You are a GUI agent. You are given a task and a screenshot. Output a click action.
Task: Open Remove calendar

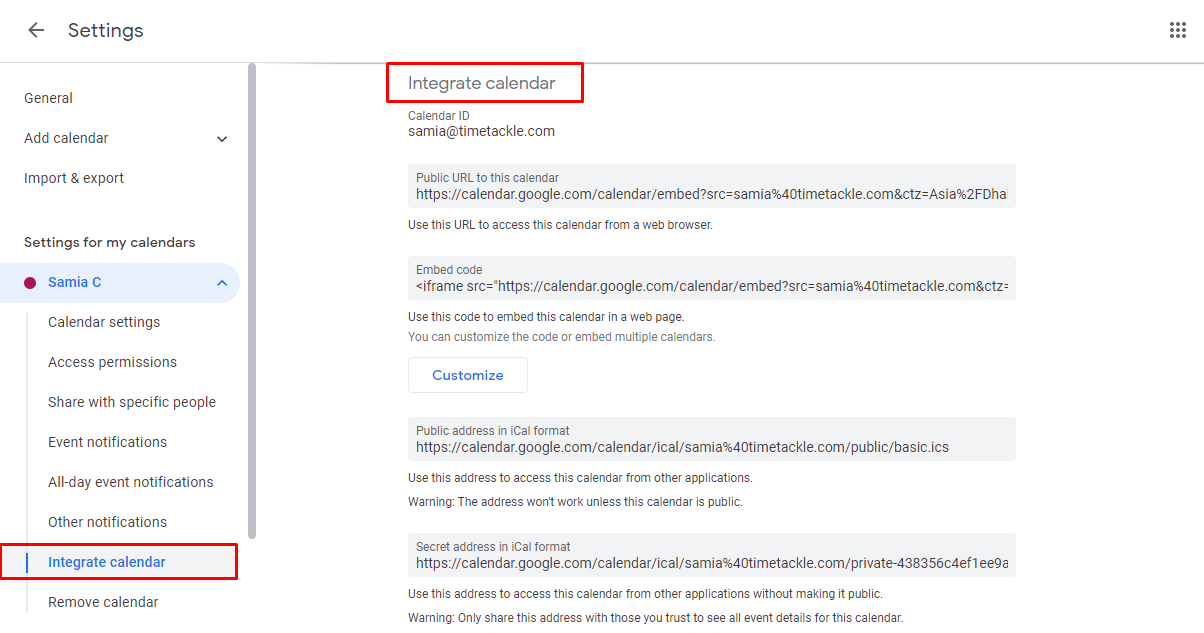click(103, 602)
